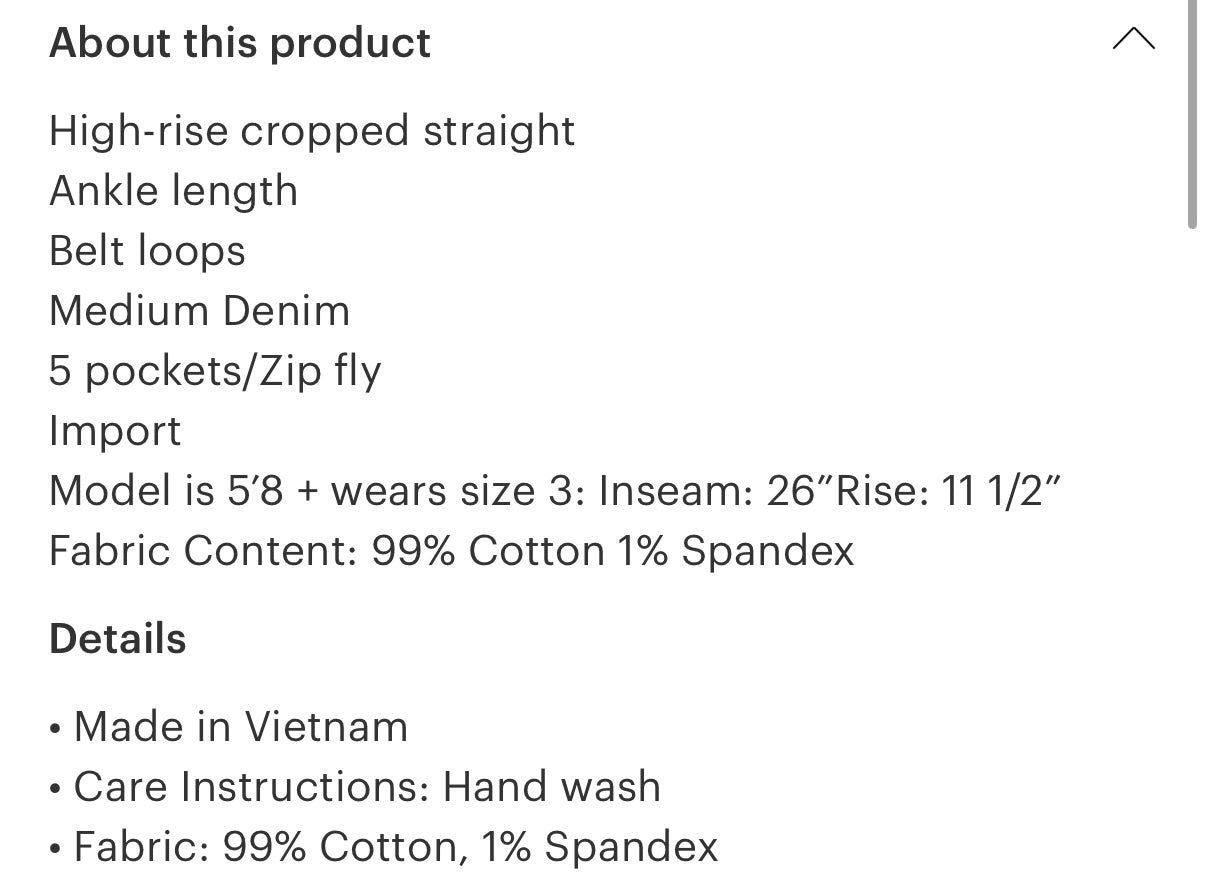Click the Medium Denim text

[x=199, y=311]
